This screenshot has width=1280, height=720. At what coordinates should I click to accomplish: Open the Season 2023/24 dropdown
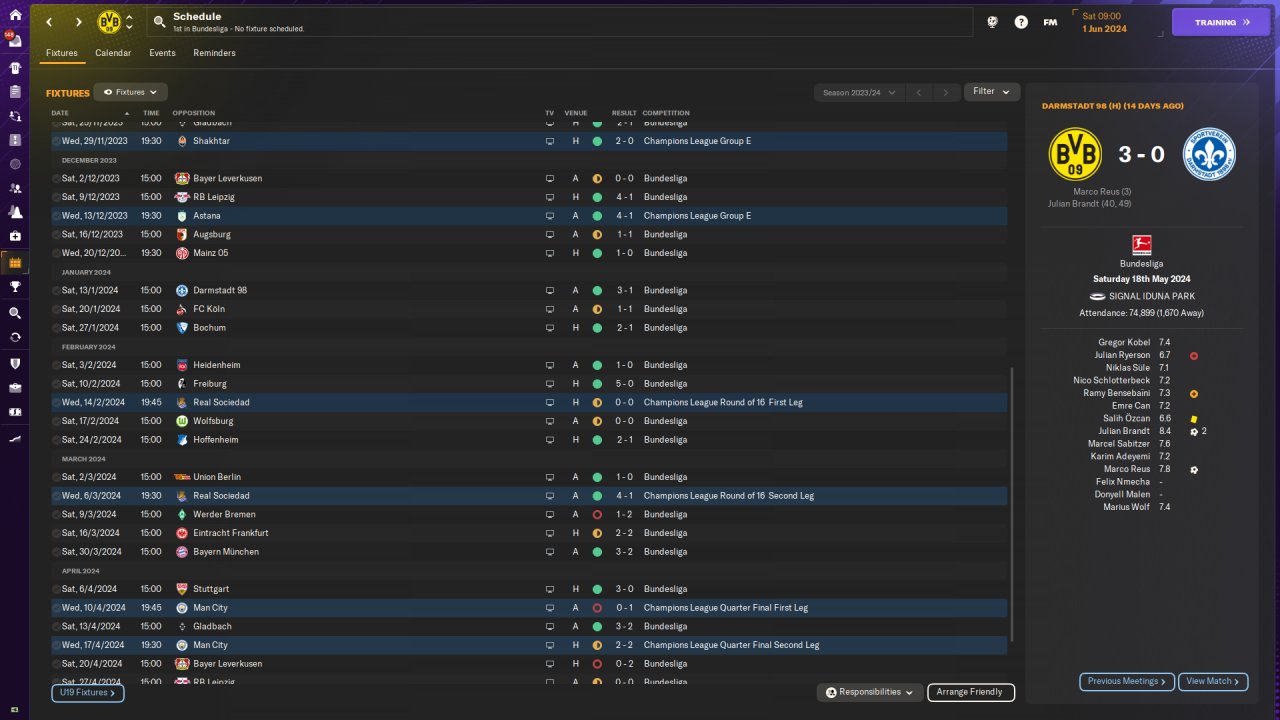pos(860,92)
